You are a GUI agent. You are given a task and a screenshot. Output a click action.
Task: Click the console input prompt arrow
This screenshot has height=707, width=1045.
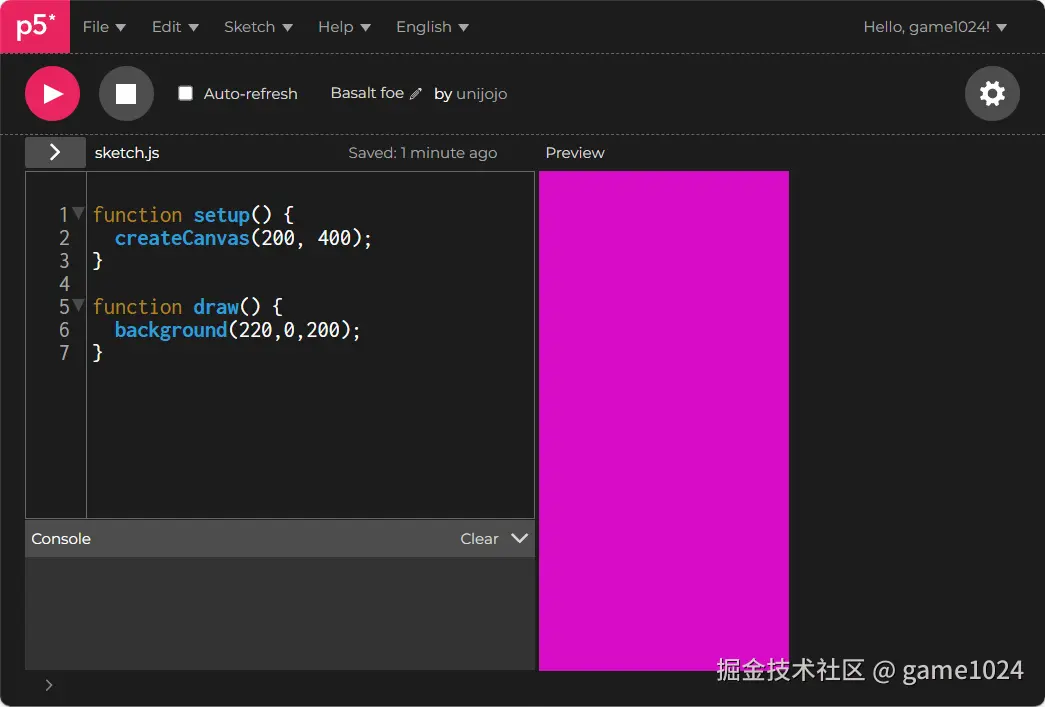[x=49, y=685]
